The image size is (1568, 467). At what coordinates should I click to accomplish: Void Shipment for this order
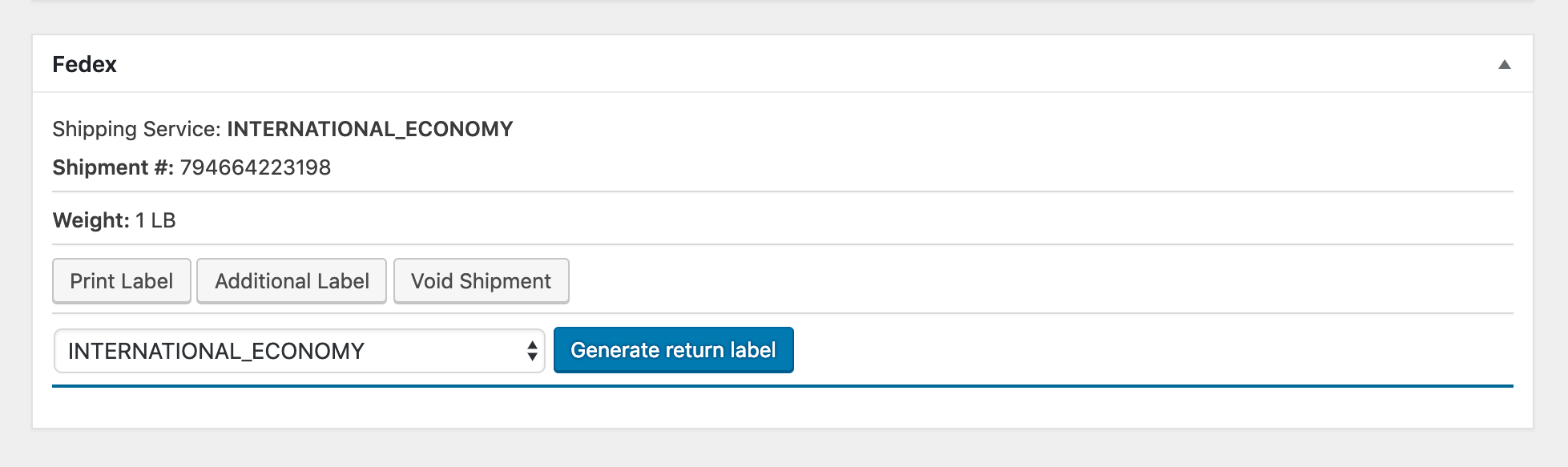tap(482, 281)
